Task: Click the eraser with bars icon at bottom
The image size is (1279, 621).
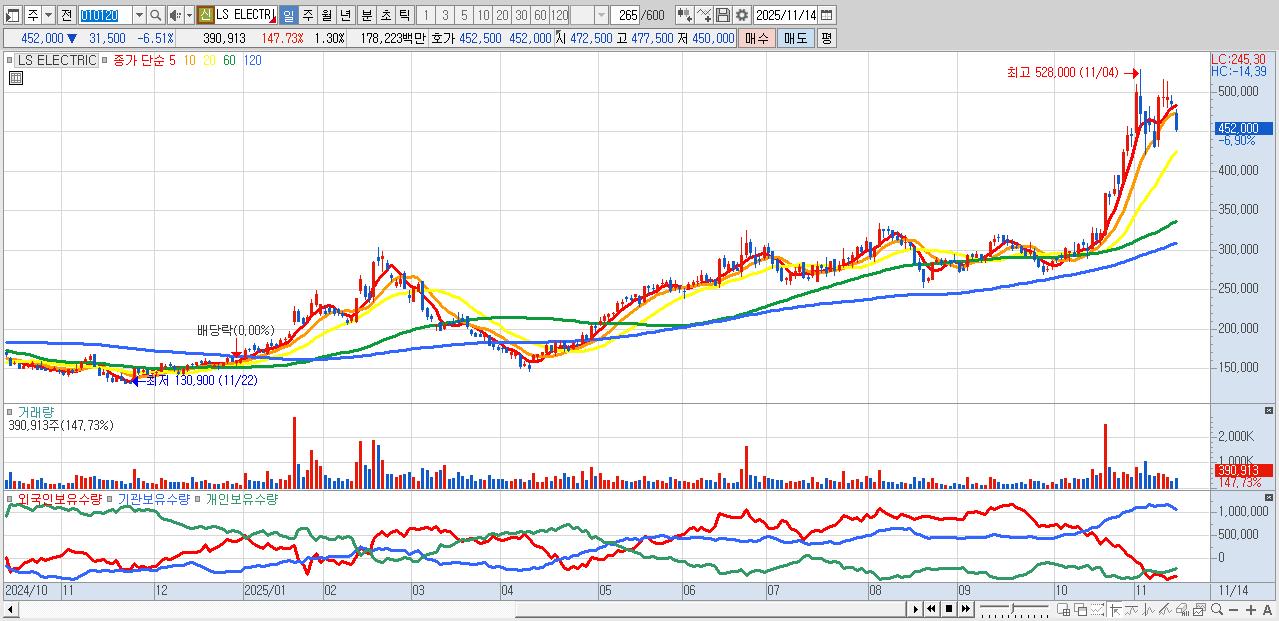Action: pyautogui.click(x=1182, y=610)
